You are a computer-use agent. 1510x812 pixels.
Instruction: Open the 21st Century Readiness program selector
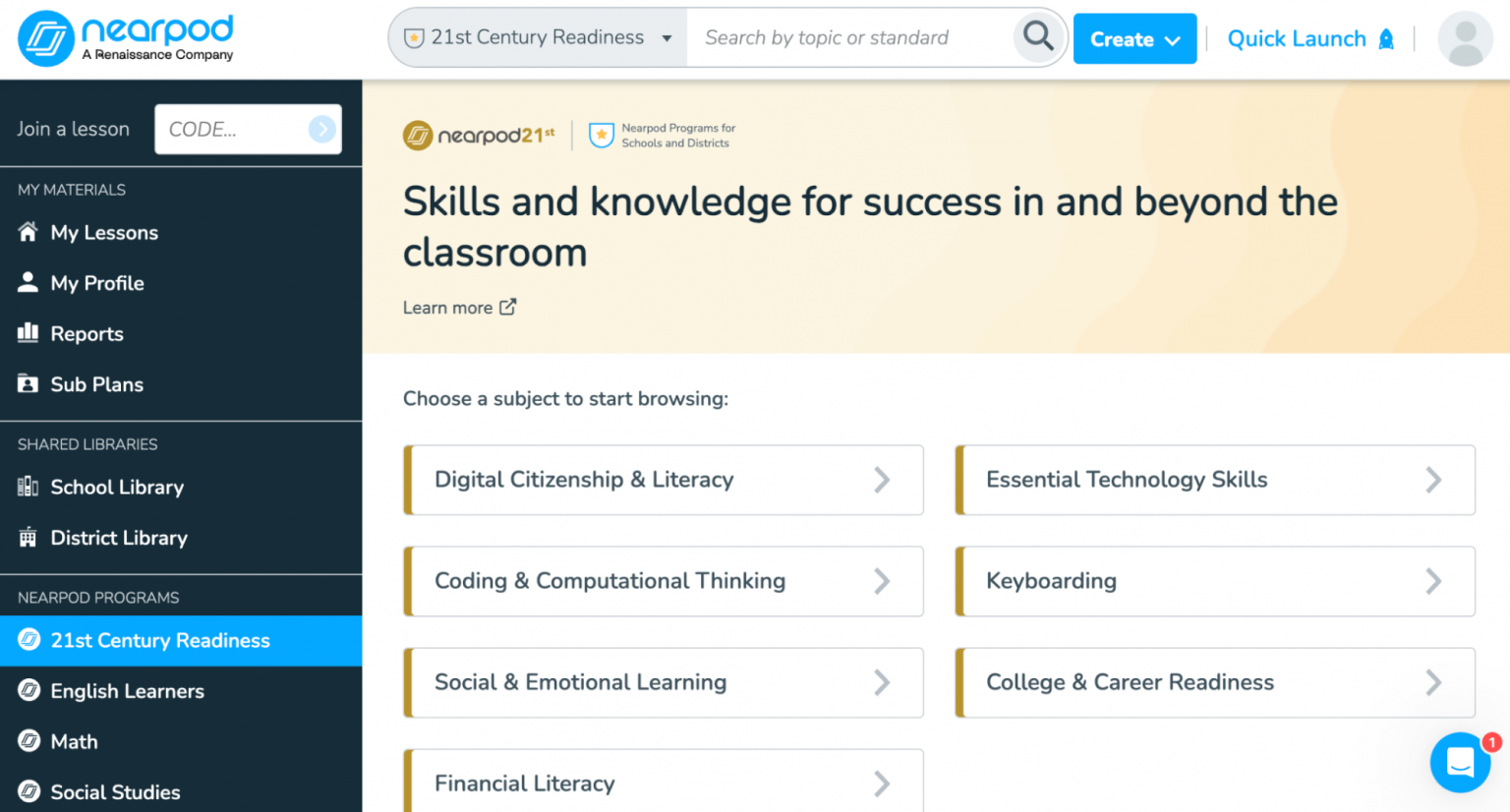coord(536,36)
